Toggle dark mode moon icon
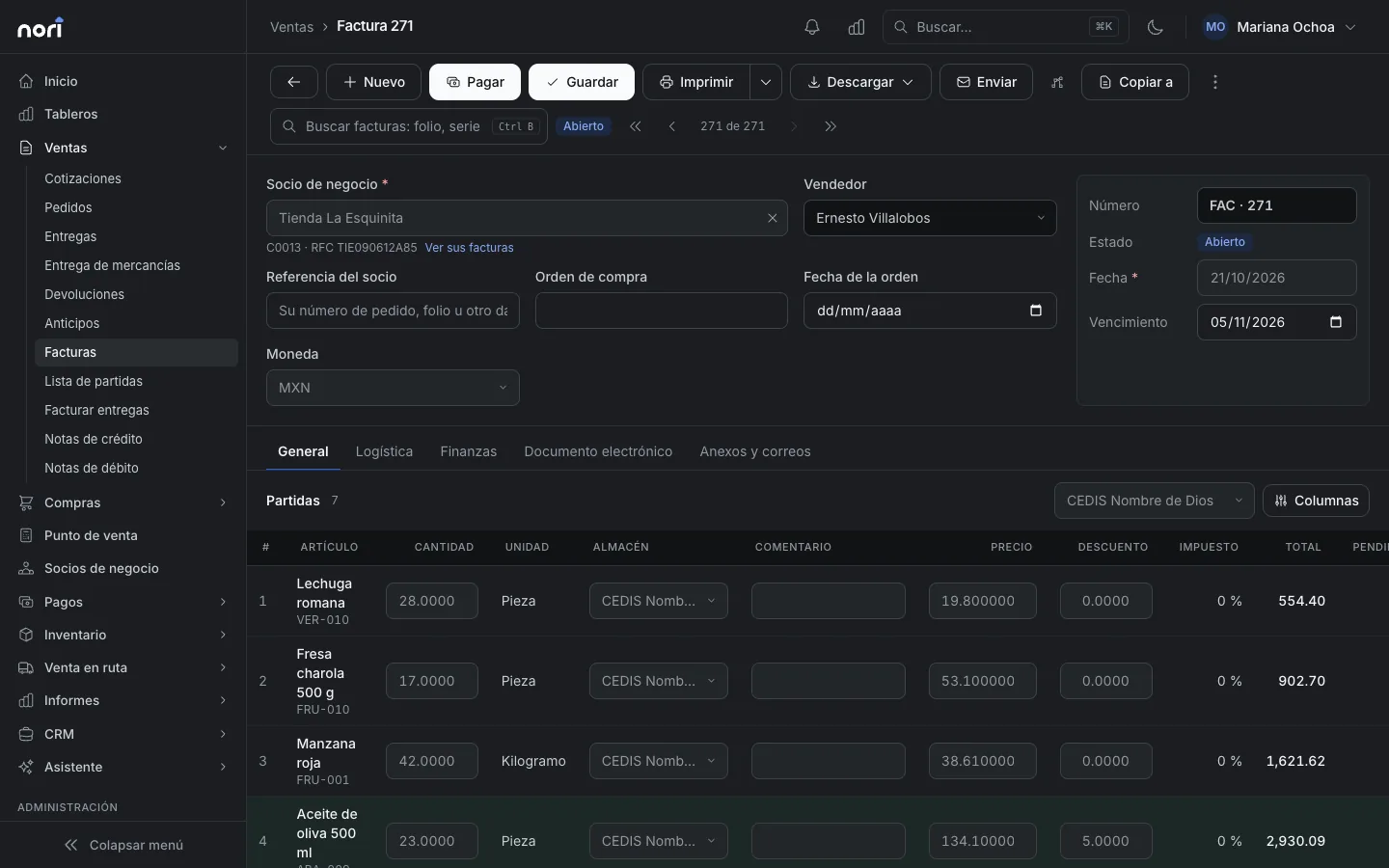Viewport: 1389px width, 868px height. pos(1156,27)
